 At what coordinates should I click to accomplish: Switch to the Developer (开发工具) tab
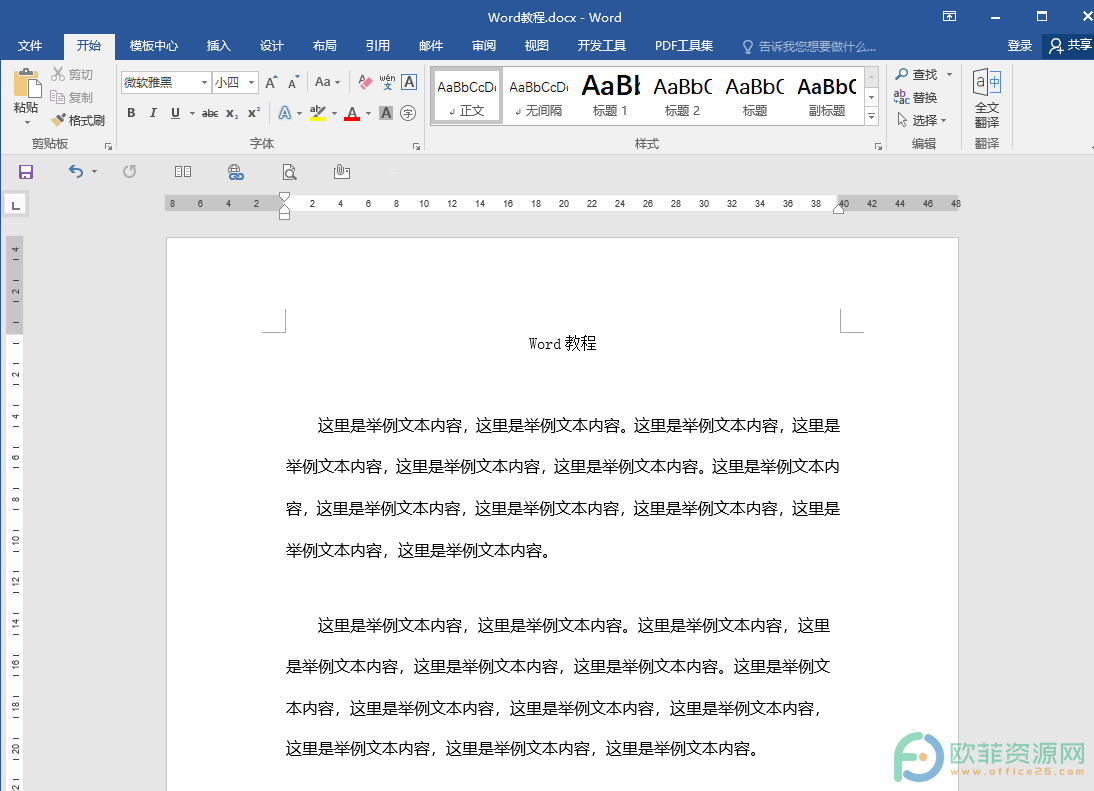(601, 46)
